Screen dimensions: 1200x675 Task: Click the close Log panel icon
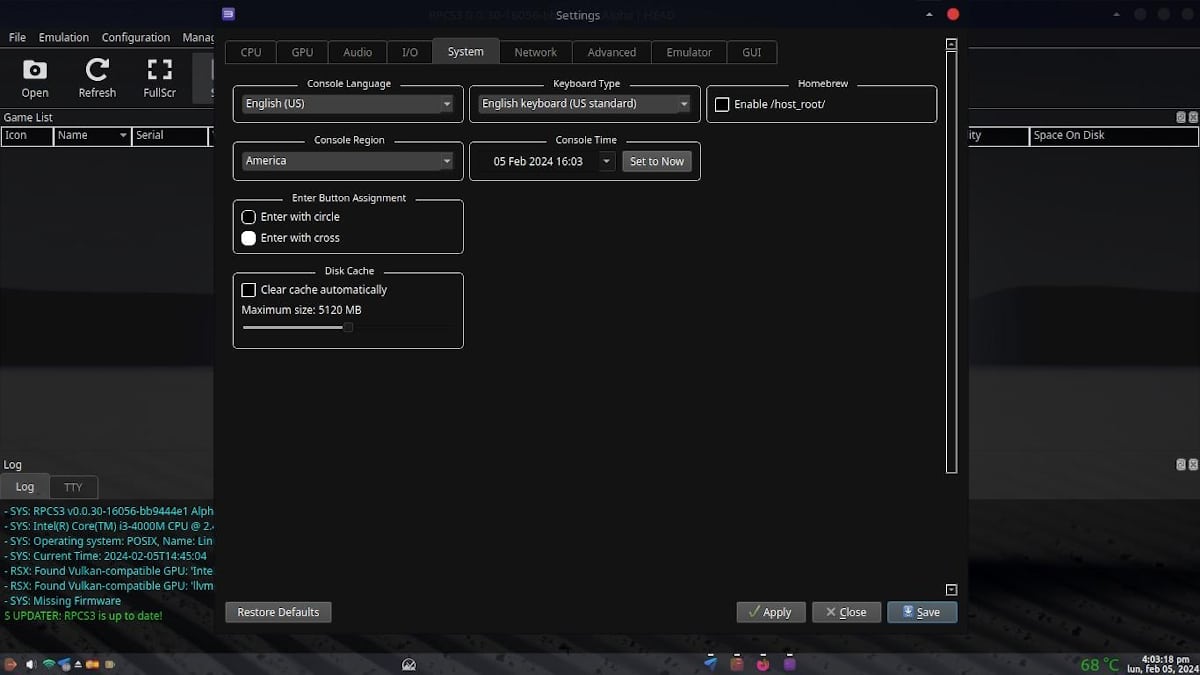1192,464
